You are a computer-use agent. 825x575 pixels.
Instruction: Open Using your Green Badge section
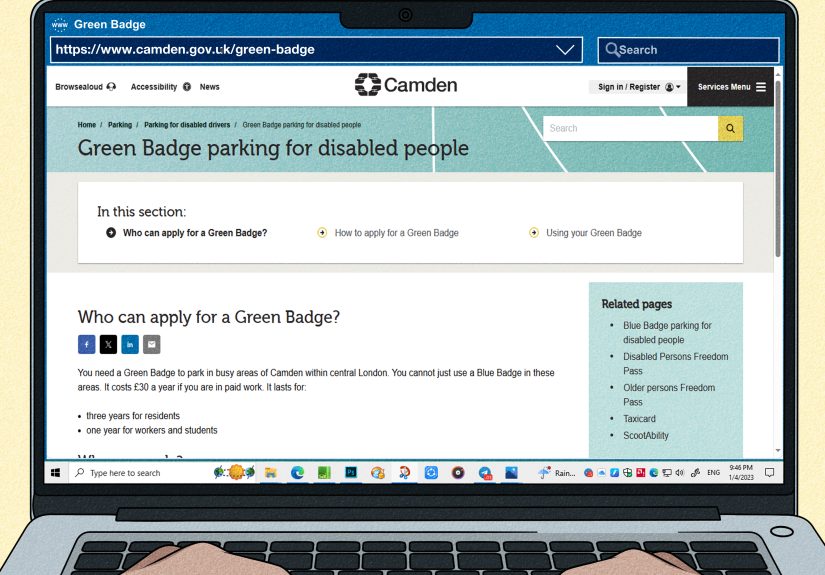coord(594,233)
